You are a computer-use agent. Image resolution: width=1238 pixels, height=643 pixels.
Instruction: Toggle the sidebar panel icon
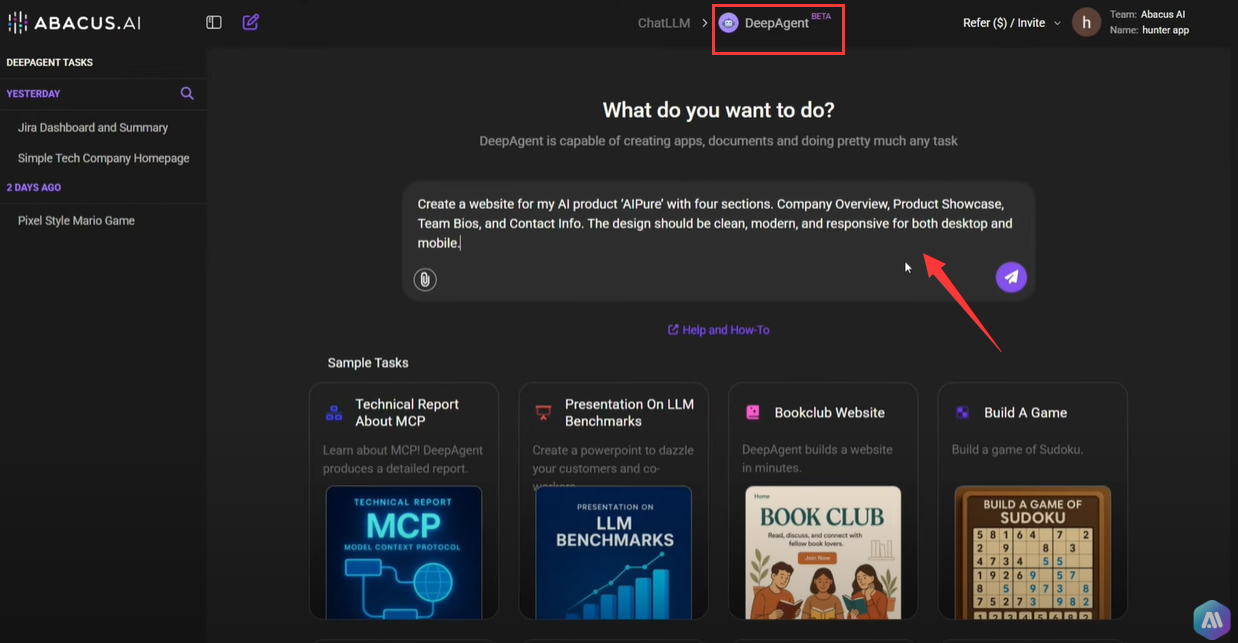(x=214, y=22)
